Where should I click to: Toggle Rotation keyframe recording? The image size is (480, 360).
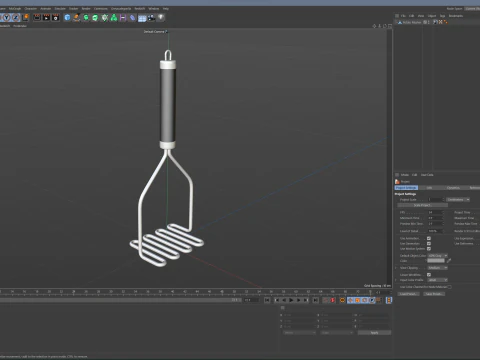coord(365,300)
